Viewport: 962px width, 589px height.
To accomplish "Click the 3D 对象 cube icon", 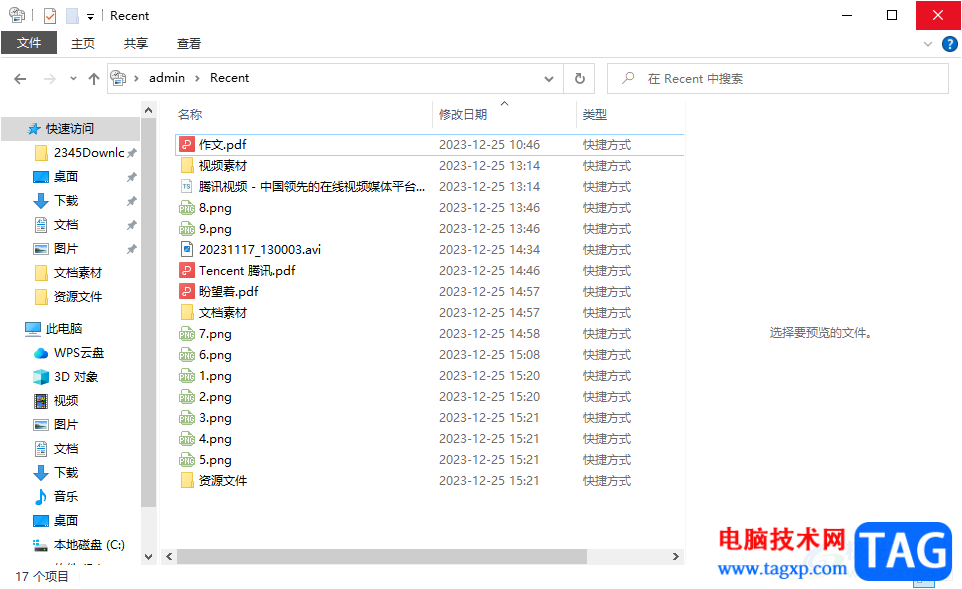I will [40, 377].
